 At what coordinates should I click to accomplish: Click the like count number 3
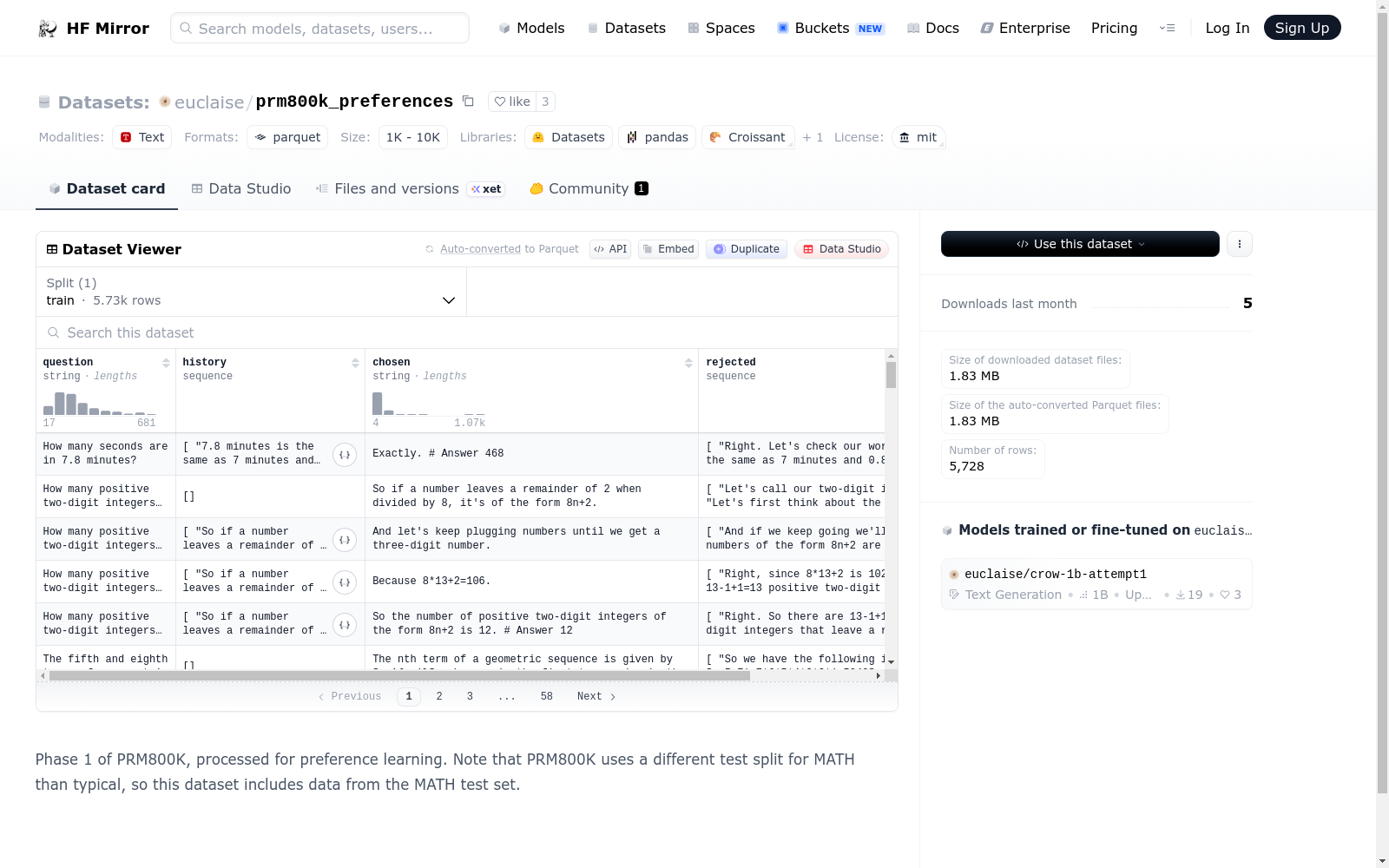[x=545, y=102]
